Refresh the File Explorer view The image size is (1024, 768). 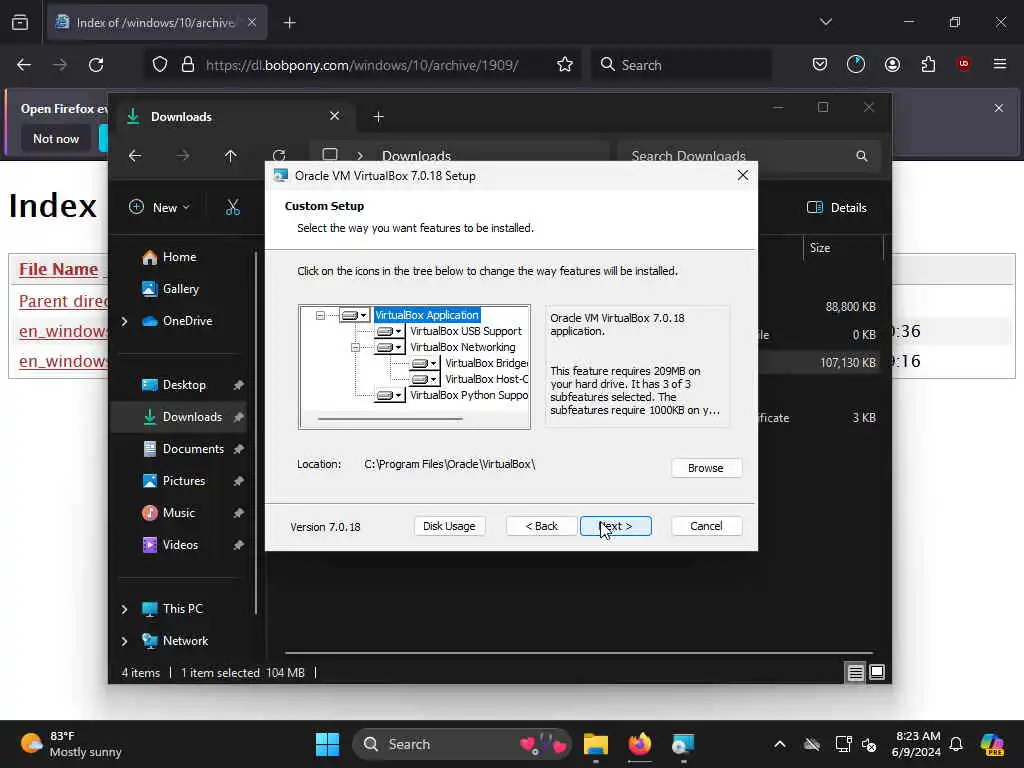pos(279,155)
